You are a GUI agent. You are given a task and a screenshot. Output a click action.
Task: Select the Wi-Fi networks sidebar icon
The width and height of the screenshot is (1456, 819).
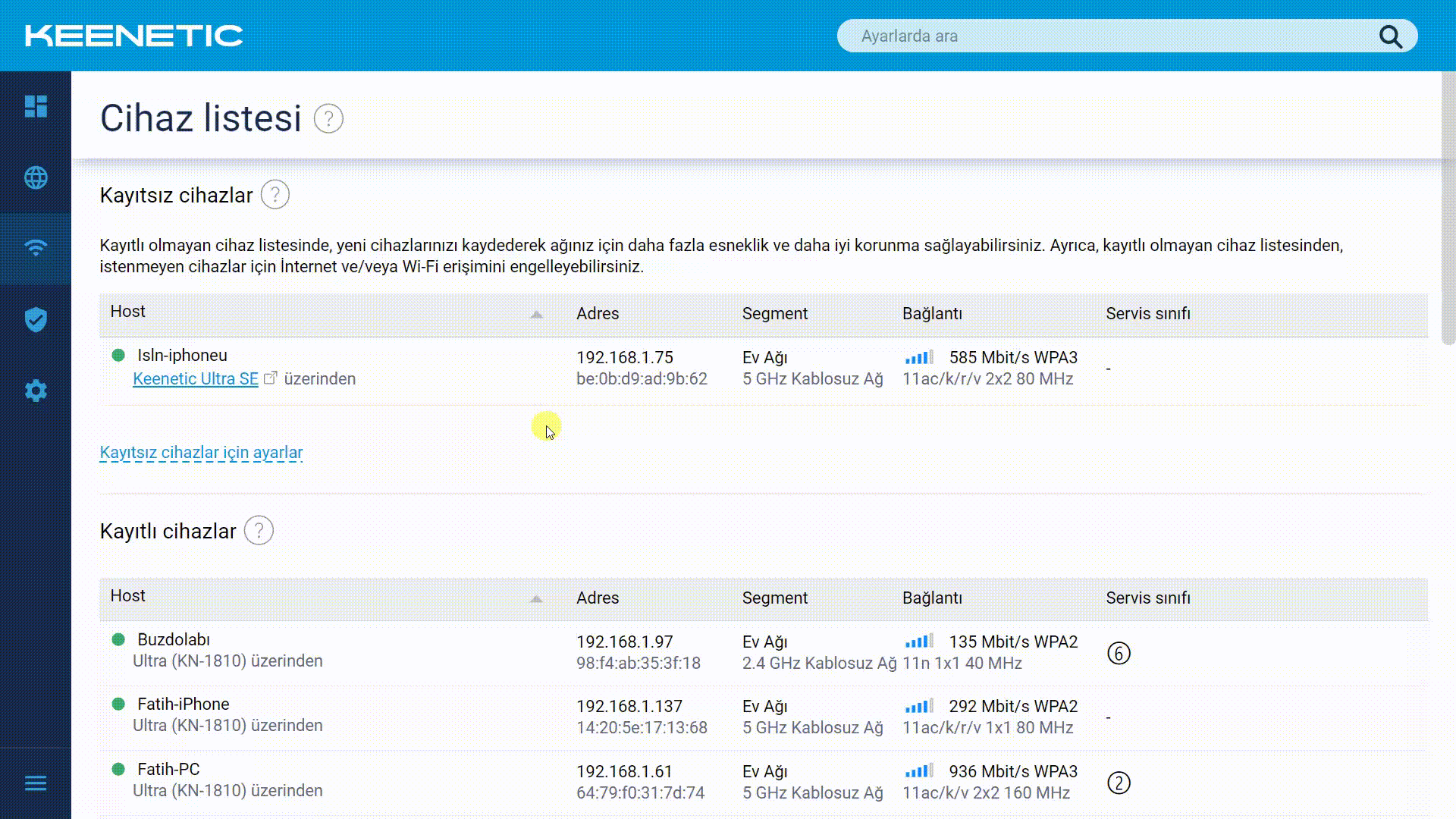coord(36,248)
